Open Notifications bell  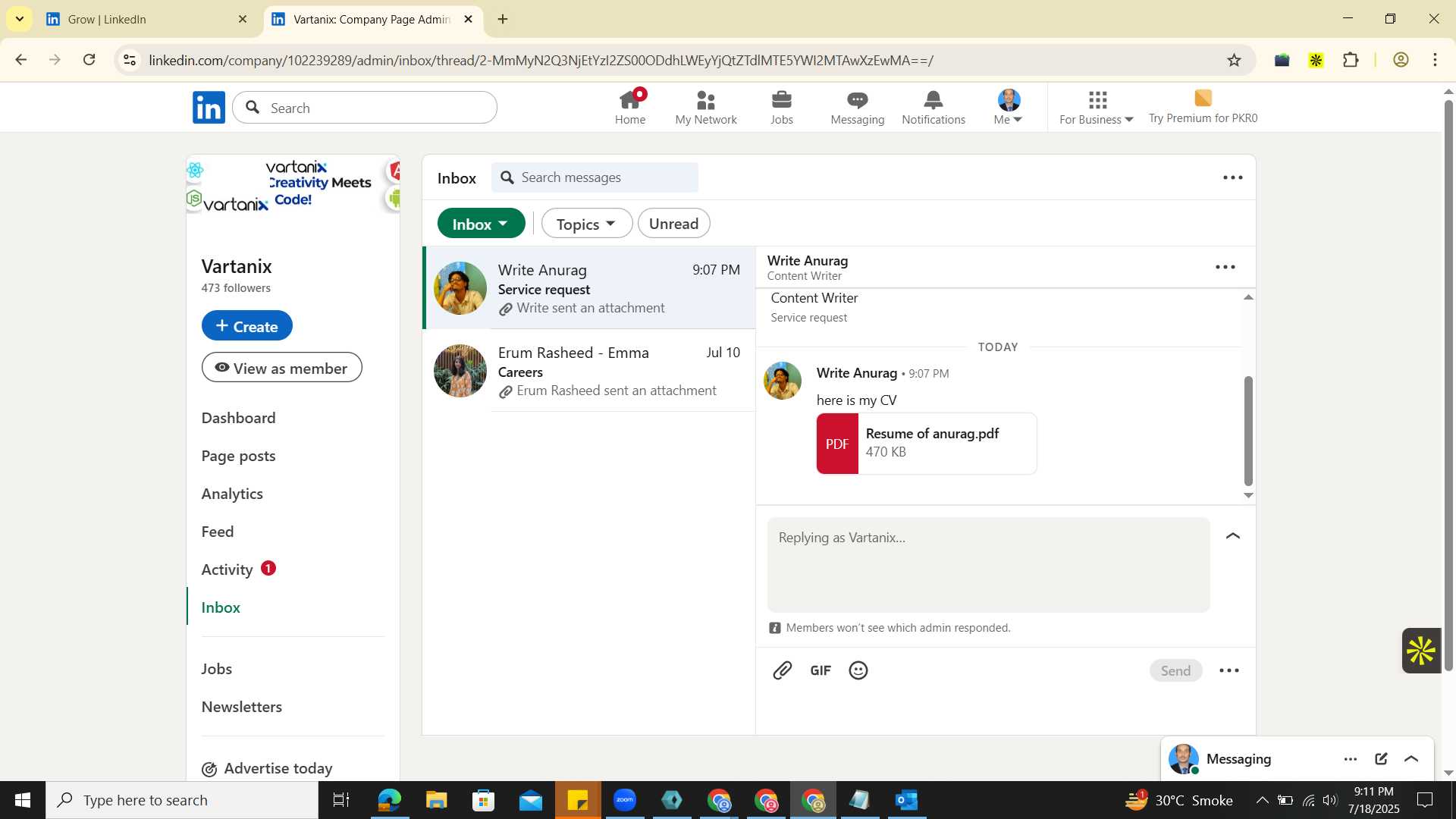[x=934, y=107]
